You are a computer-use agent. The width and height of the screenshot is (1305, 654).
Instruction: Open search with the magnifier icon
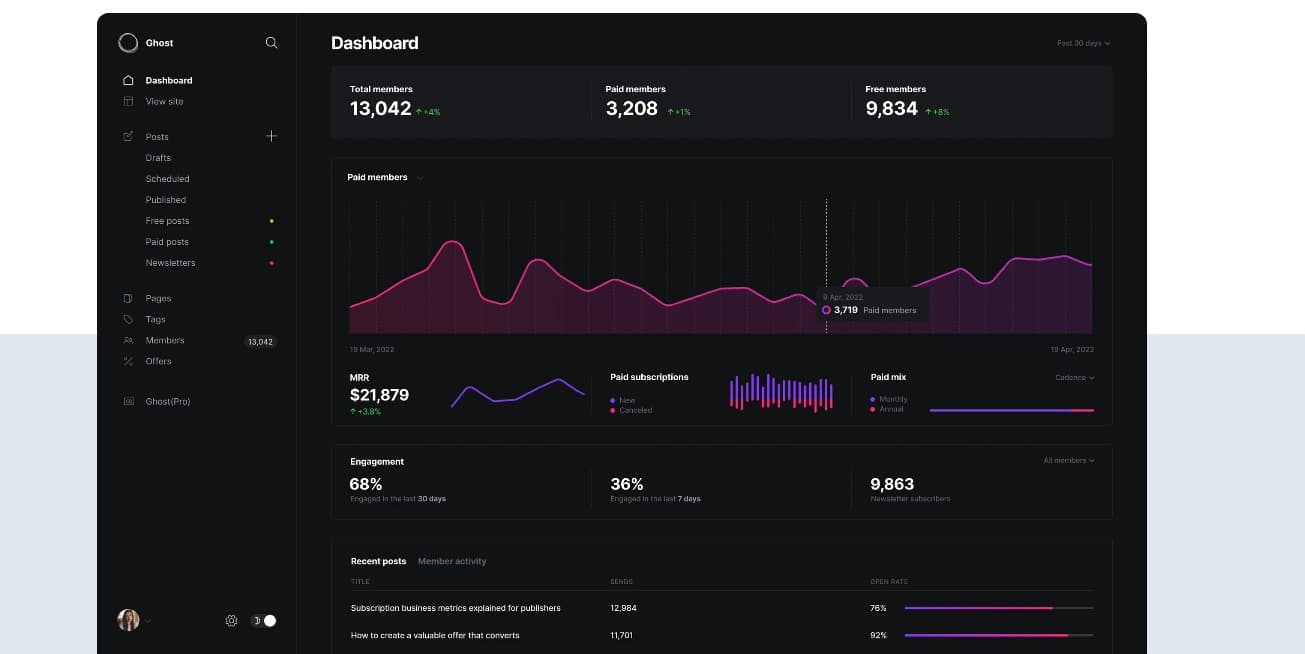point(271,43)
